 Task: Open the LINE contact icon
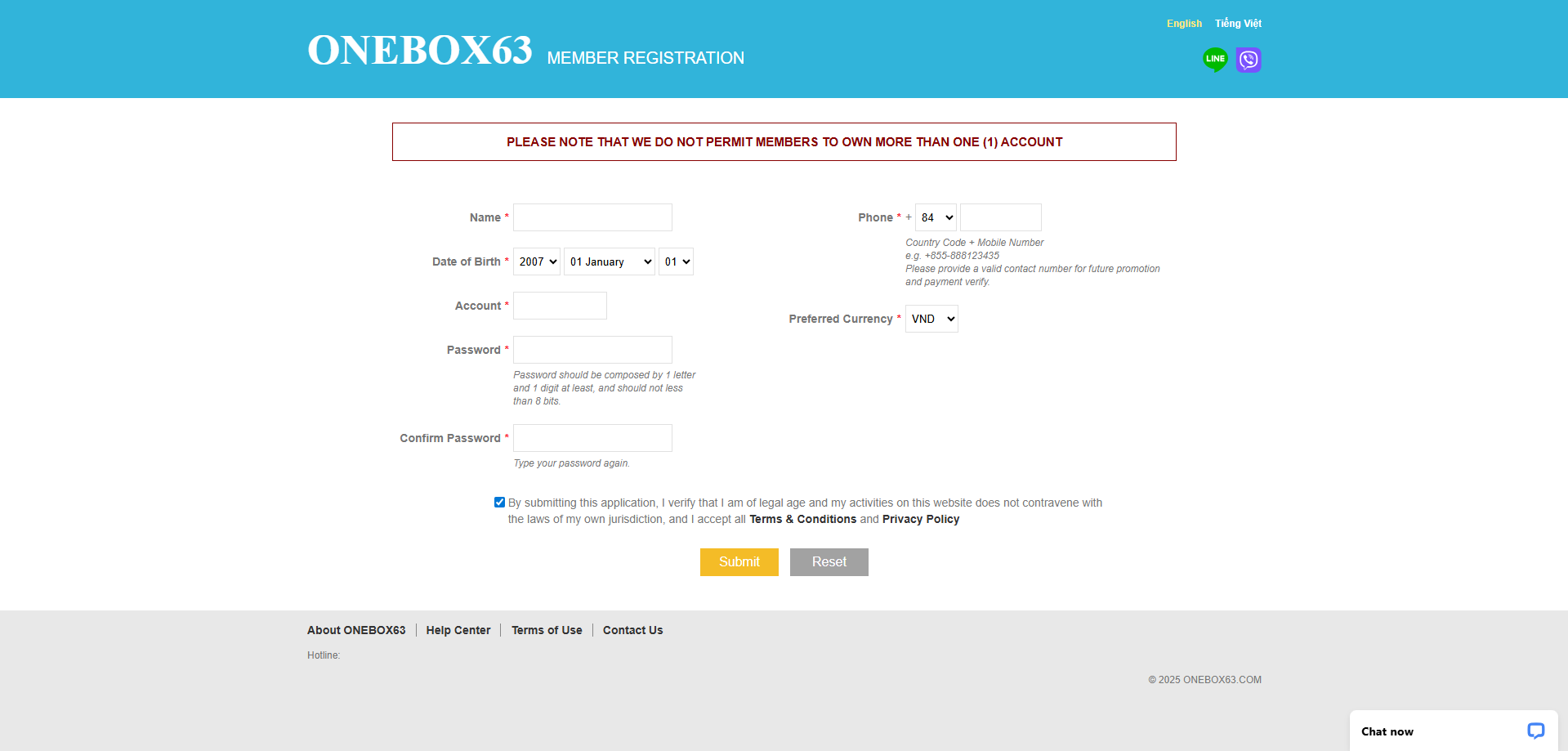point(1215,59)
